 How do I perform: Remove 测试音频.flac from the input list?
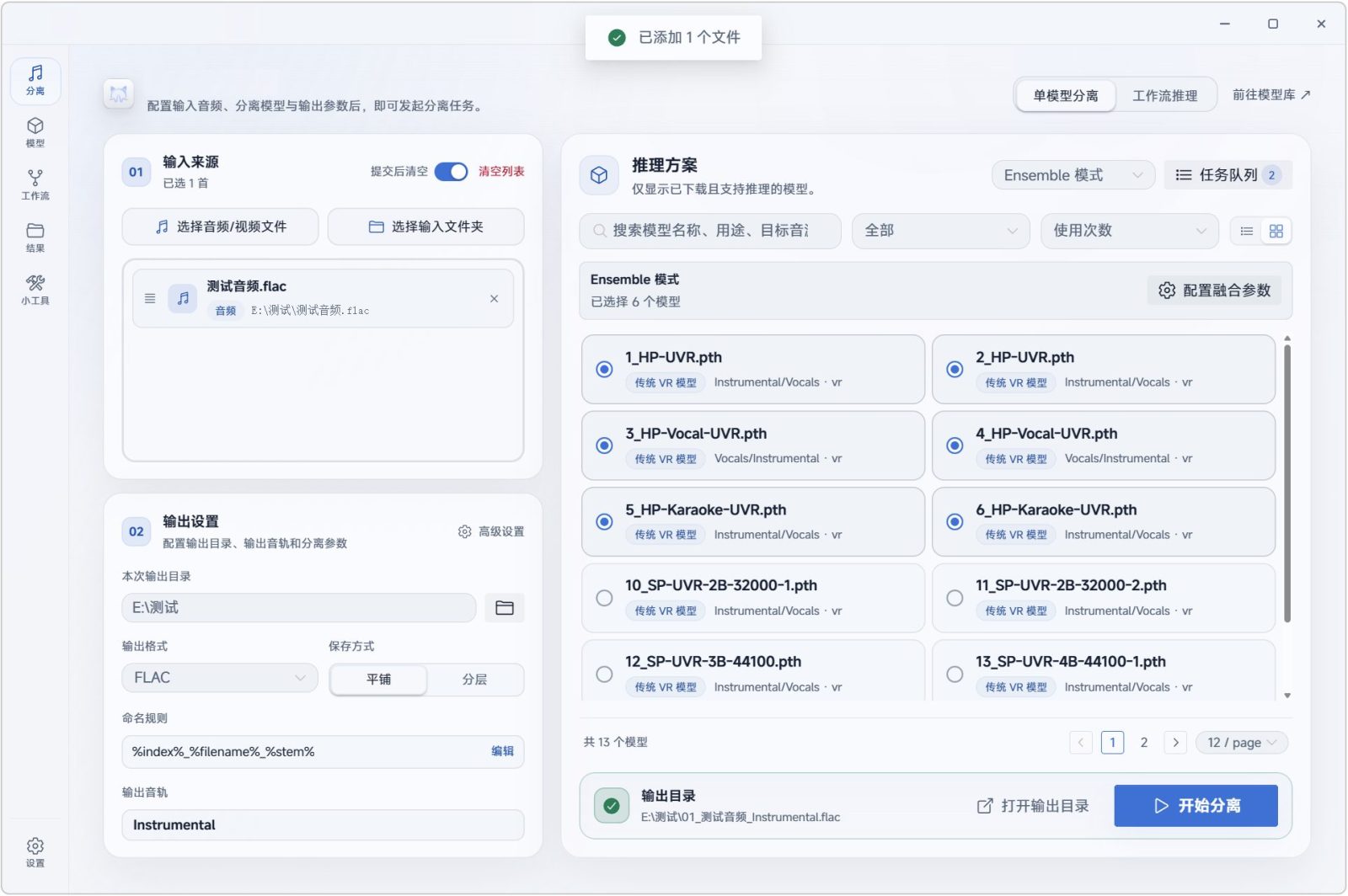[x=495, y=299]
